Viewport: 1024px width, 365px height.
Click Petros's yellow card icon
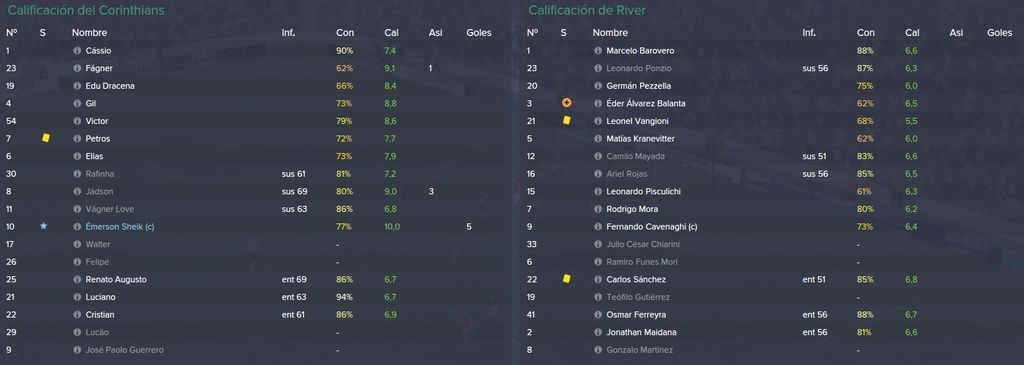[46, 138]
